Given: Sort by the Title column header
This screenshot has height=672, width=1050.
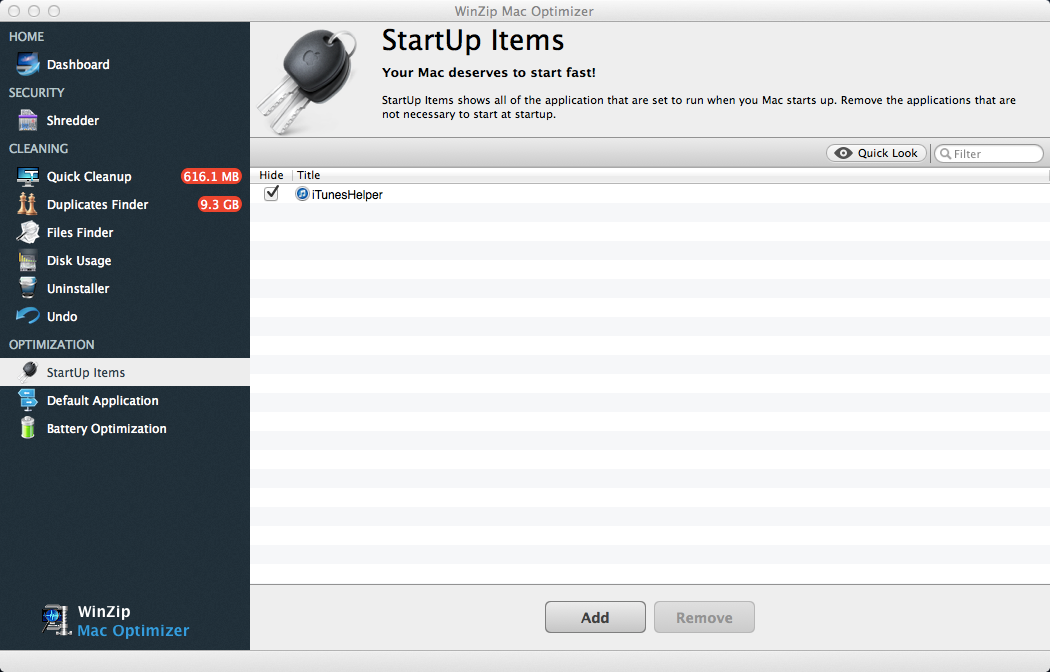Looking at the screenshot, I should point(308,175).
